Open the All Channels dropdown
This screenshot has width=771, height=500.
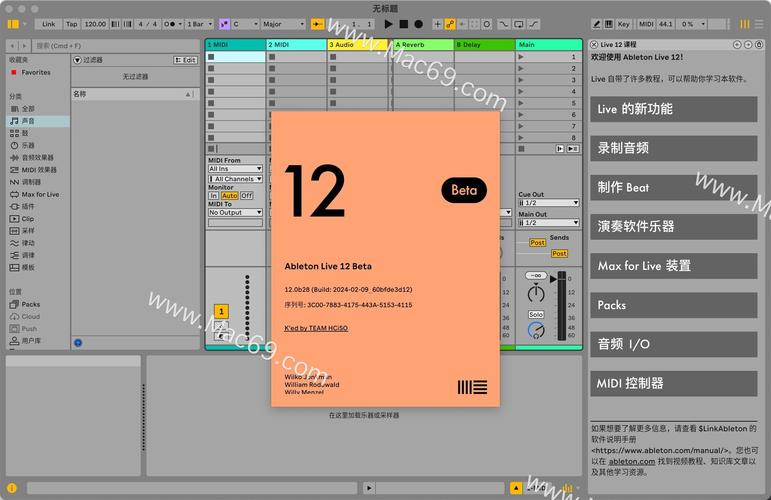pyautogui.click(x=235, y=179)
